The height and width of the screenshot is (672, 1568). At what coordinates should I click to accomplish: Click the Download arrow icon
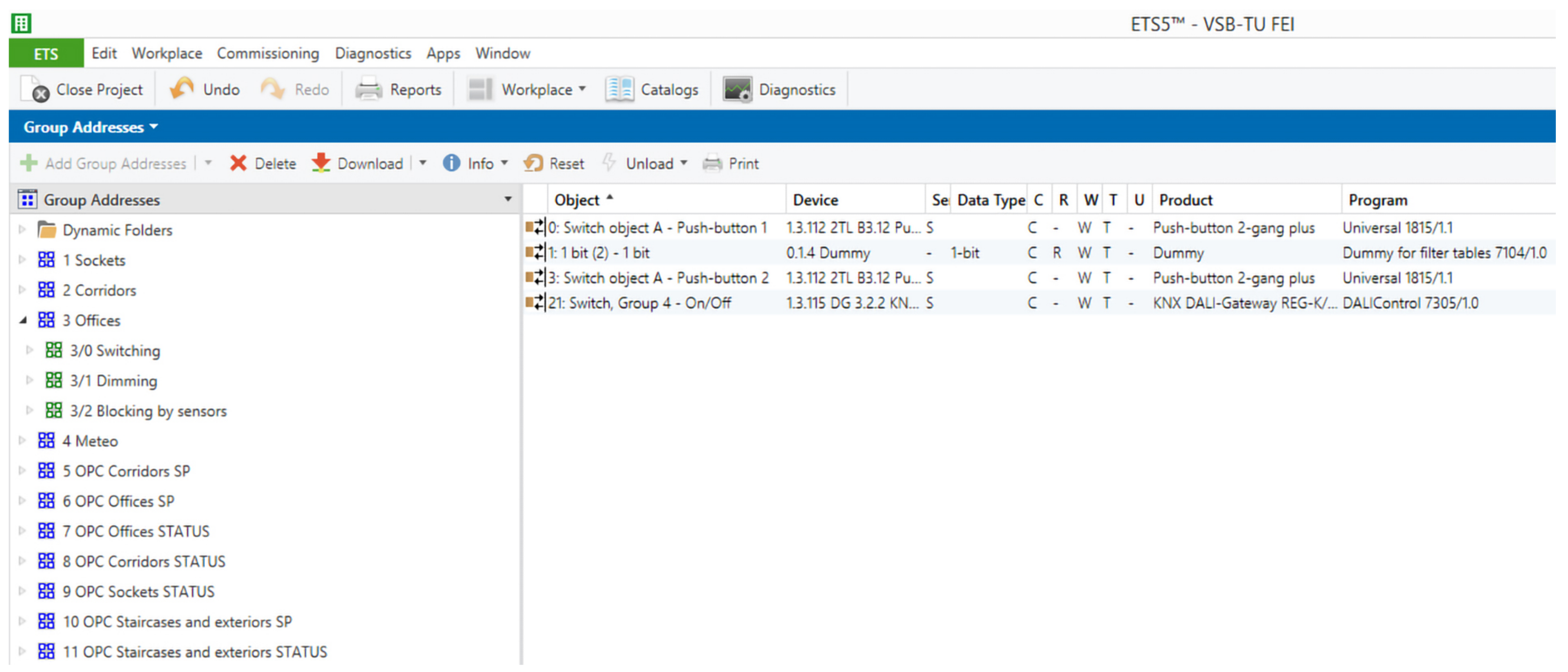point(321,163)
